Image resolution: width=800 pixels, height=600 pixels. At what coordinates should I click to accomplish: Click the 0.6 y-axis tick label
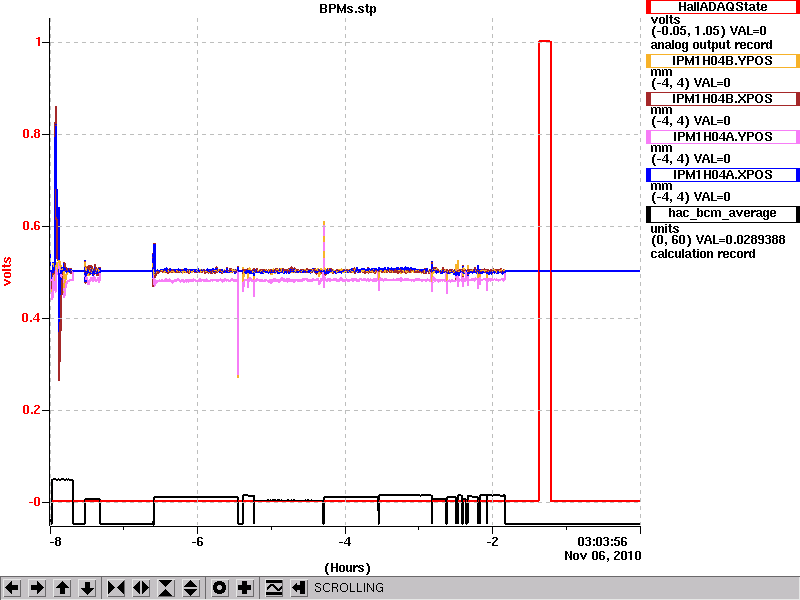point(32,226)
